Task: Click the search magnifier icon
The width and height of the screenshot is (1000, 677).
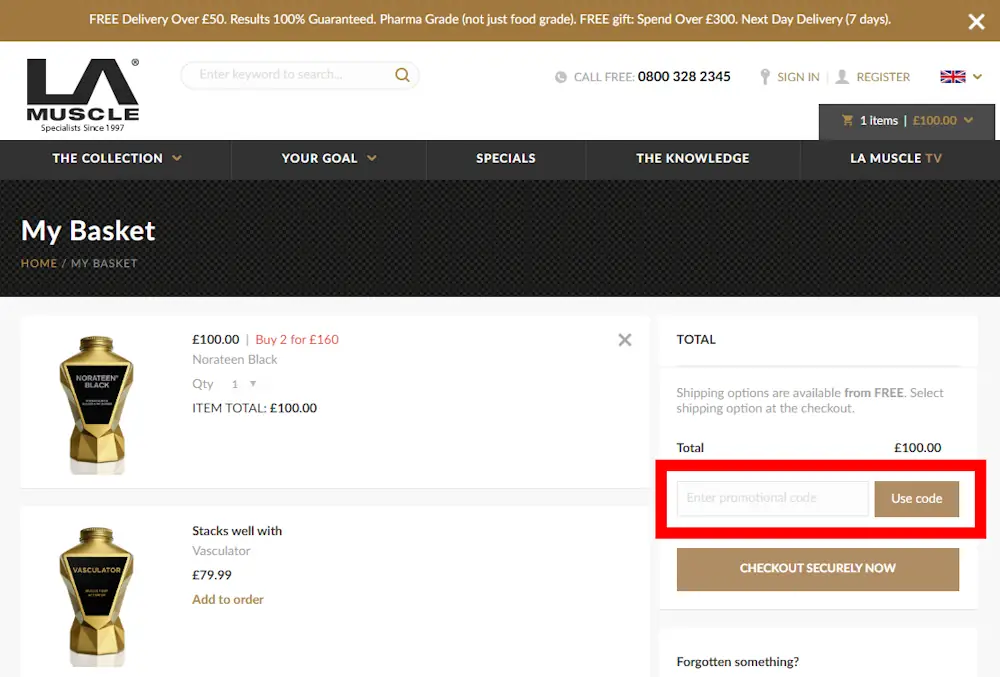Action: pos(402,75)
